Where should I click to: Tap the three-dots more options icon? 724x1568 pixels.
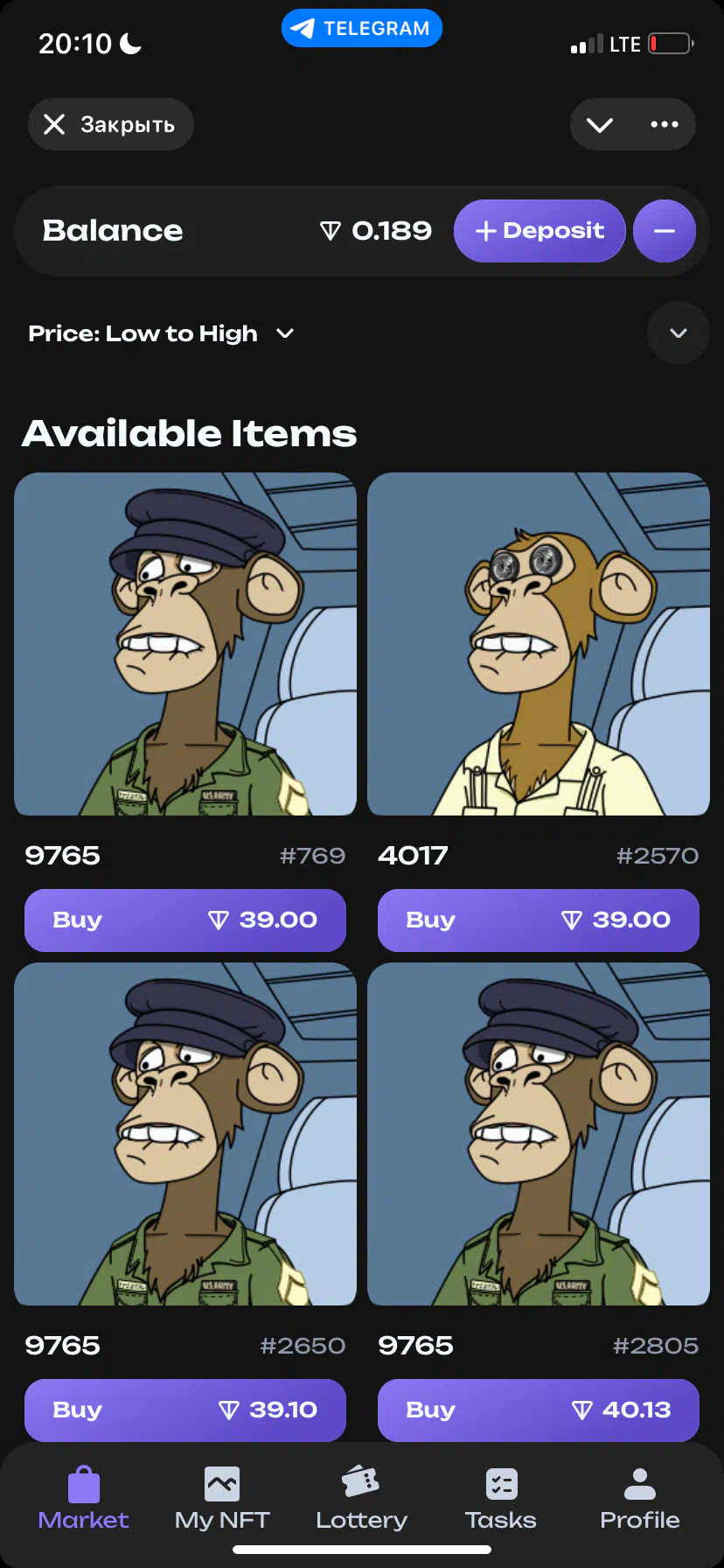tap(665, 124)
